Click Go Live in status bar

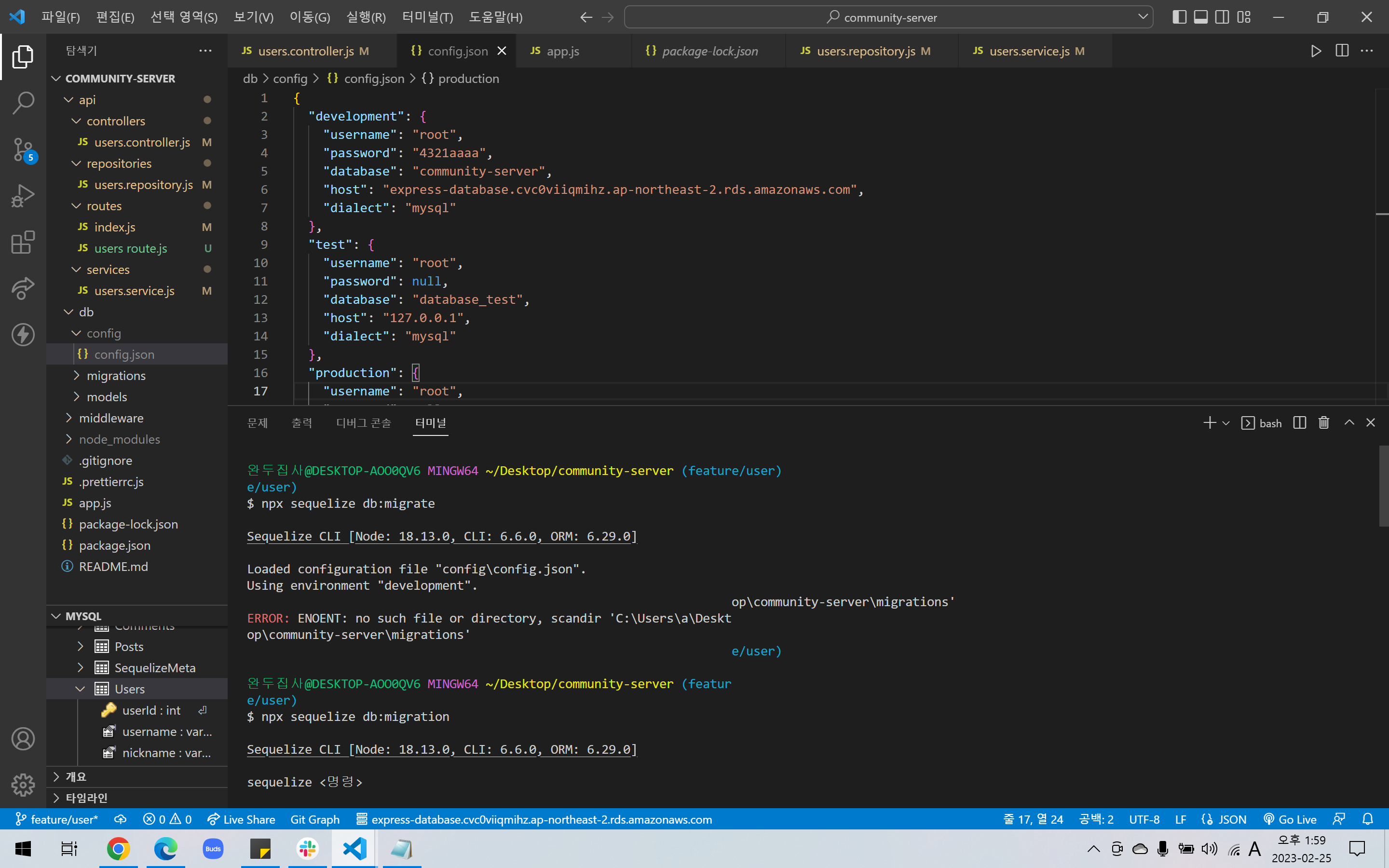[1290, 819]
